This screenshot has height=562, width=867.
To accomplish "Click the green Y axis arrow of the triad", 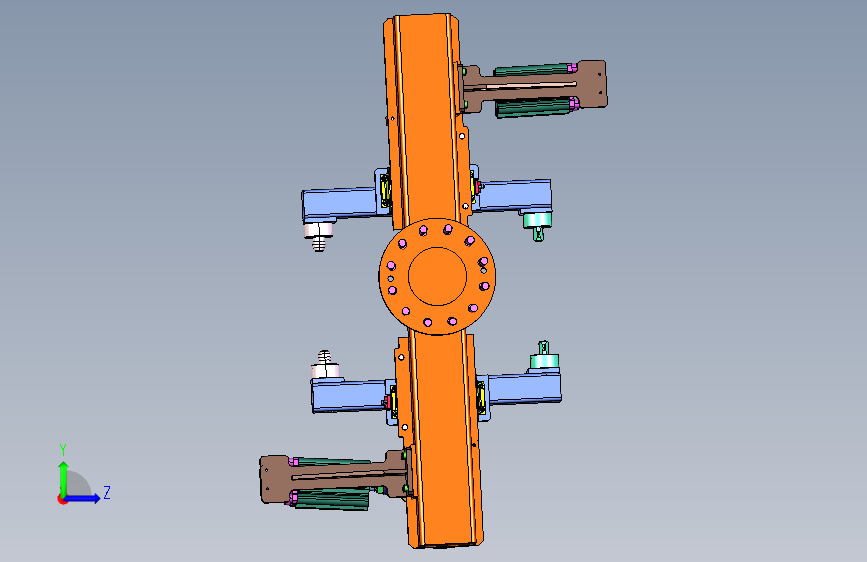I will click(63, 478).
